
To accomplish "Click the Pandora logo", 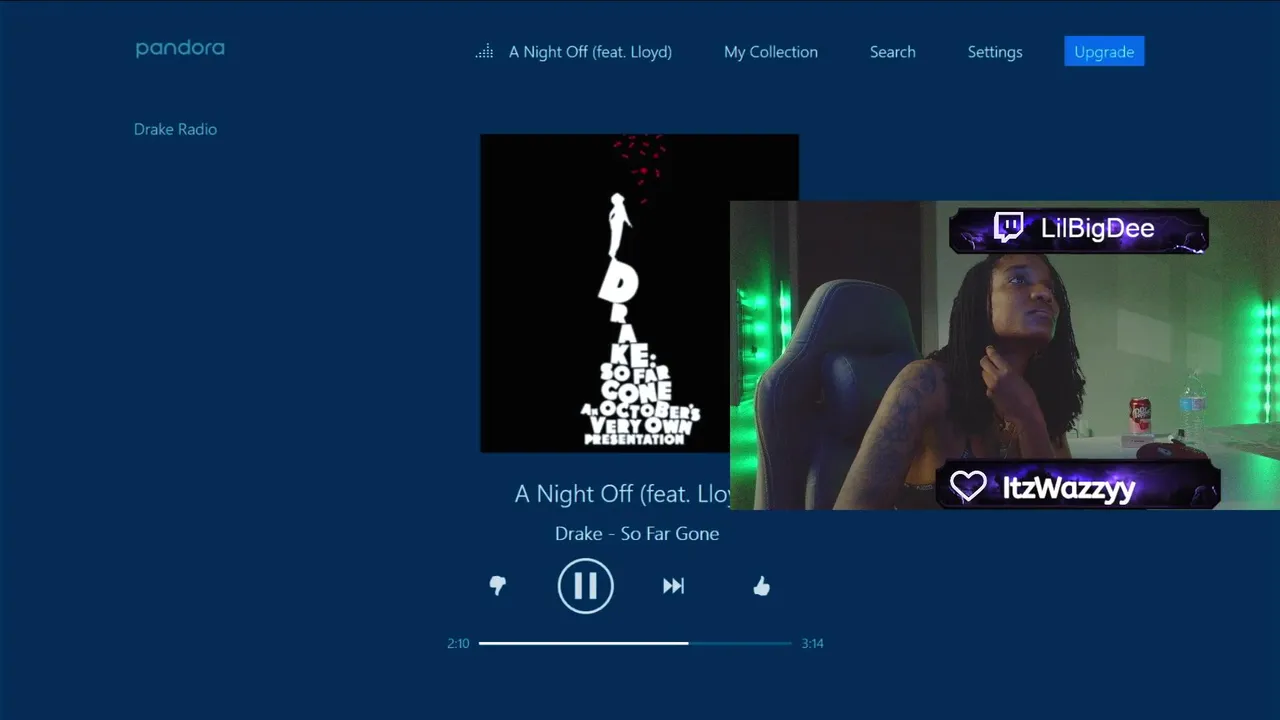I will pyautogui.click(x=180, y=48).
